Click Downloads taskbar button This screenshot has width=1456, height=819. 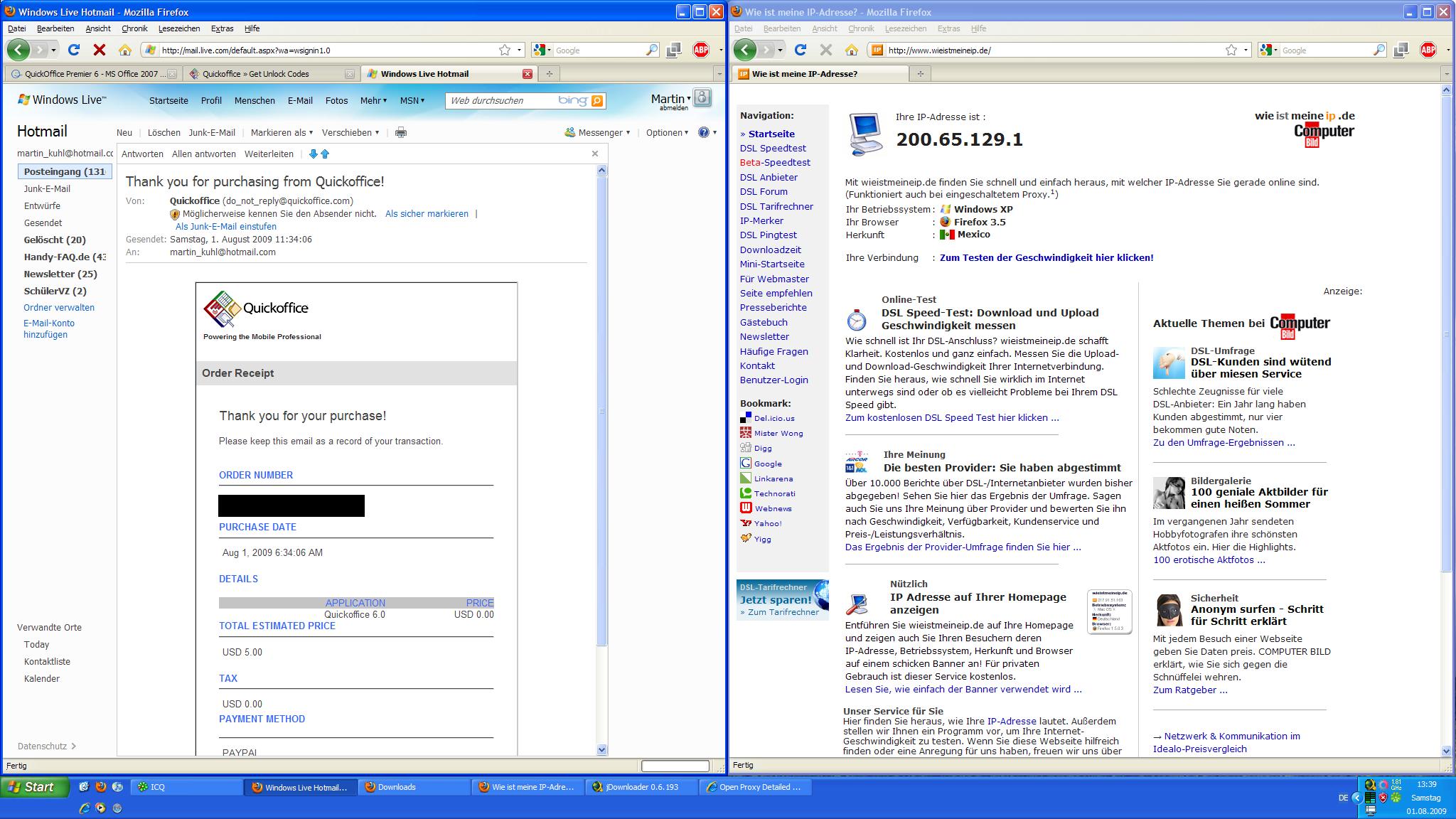(x=414, y=787)
